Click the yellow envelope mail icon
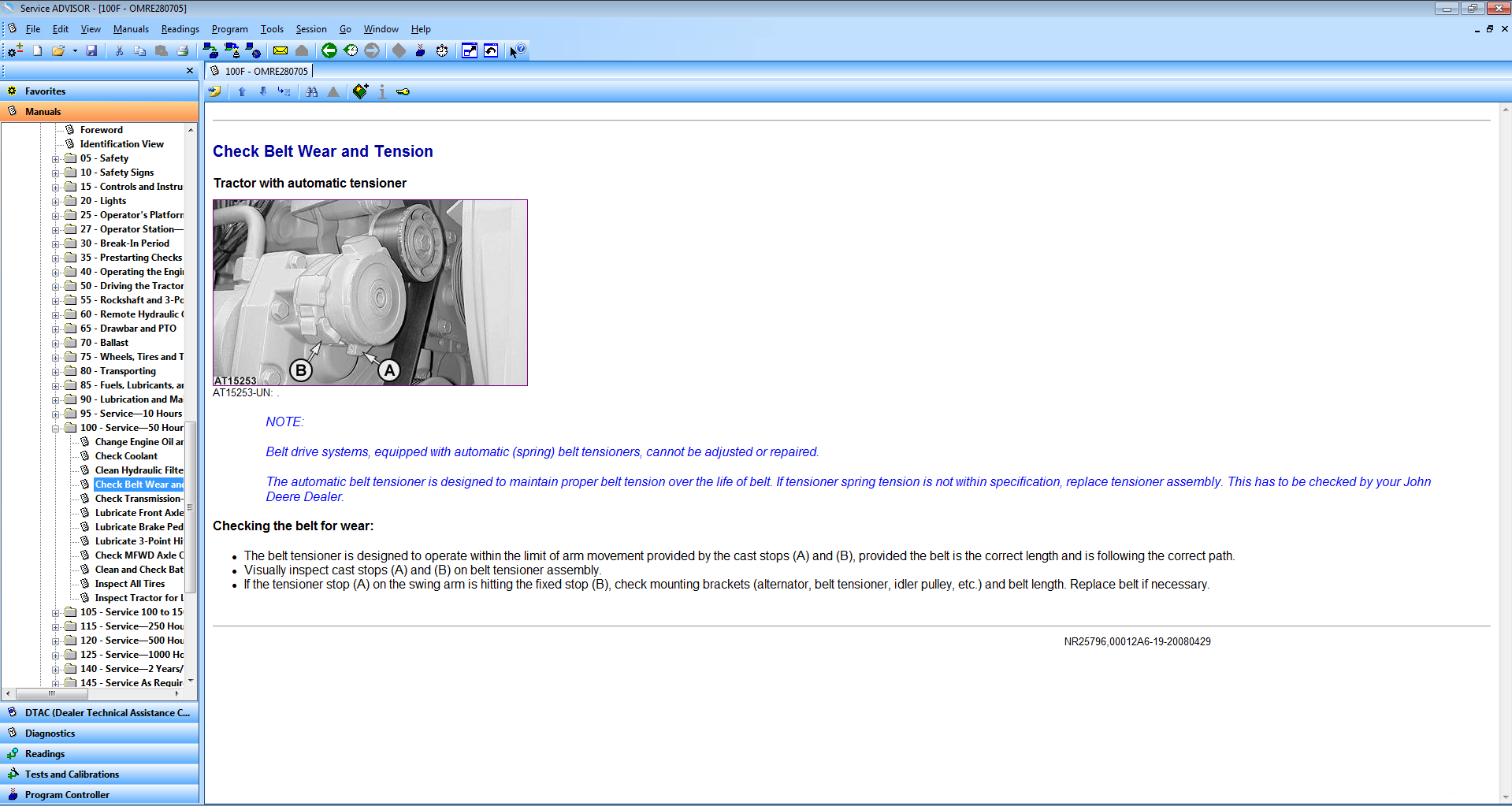Screen dimensions: 1512x806 point(280,50)
